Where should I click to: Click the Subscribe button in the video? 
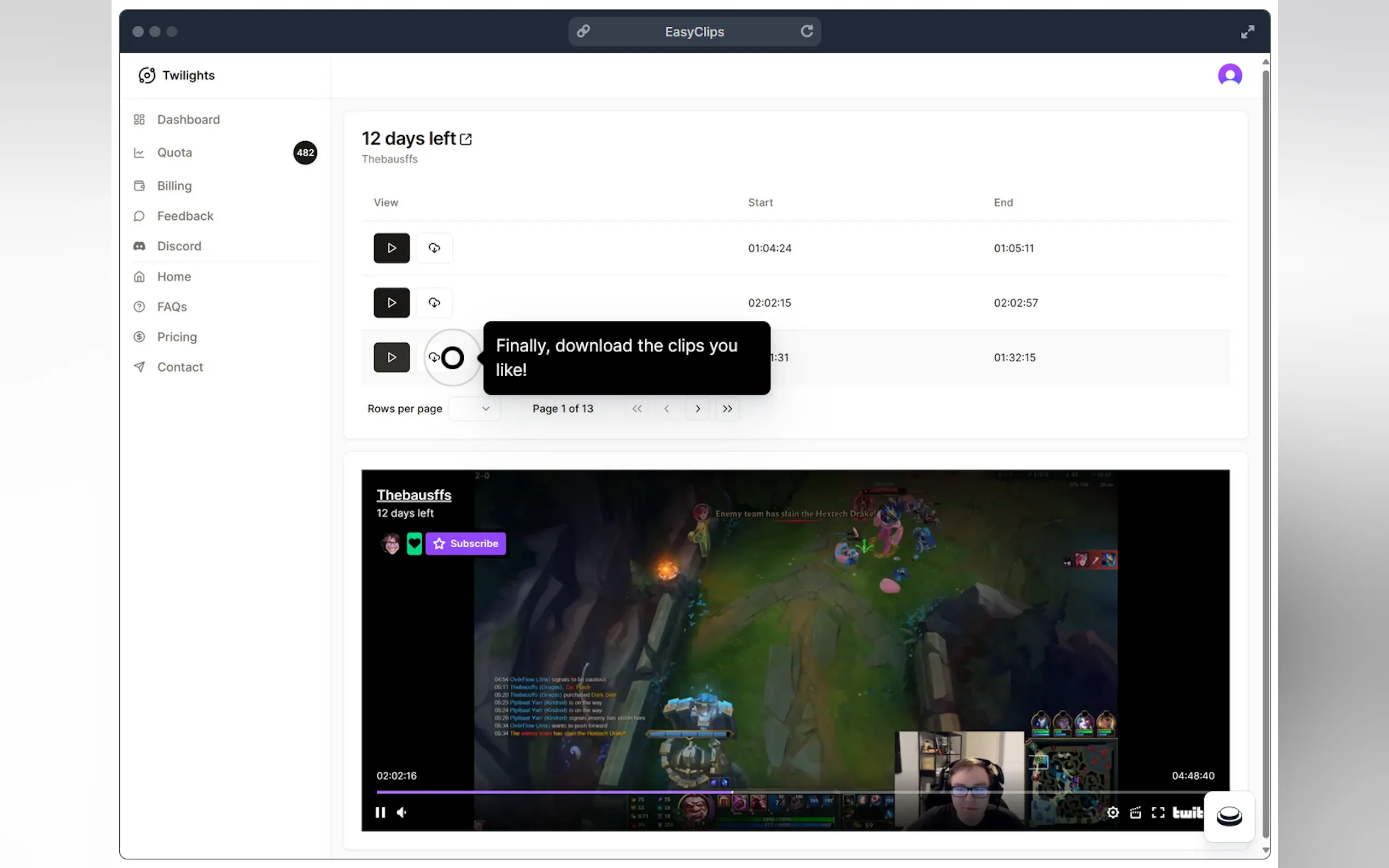466,543
